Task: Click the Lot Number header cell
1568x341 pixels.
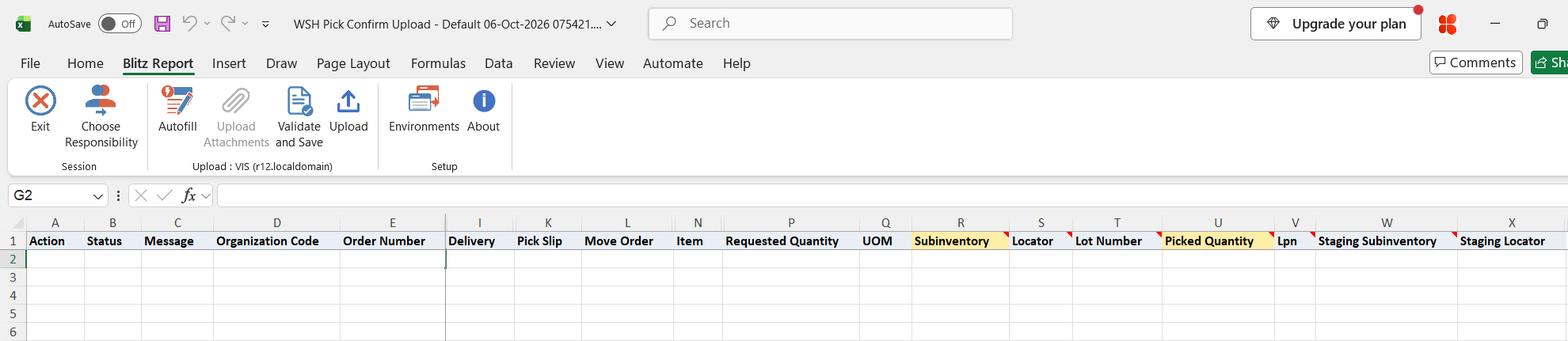Action: [1117, 241]
